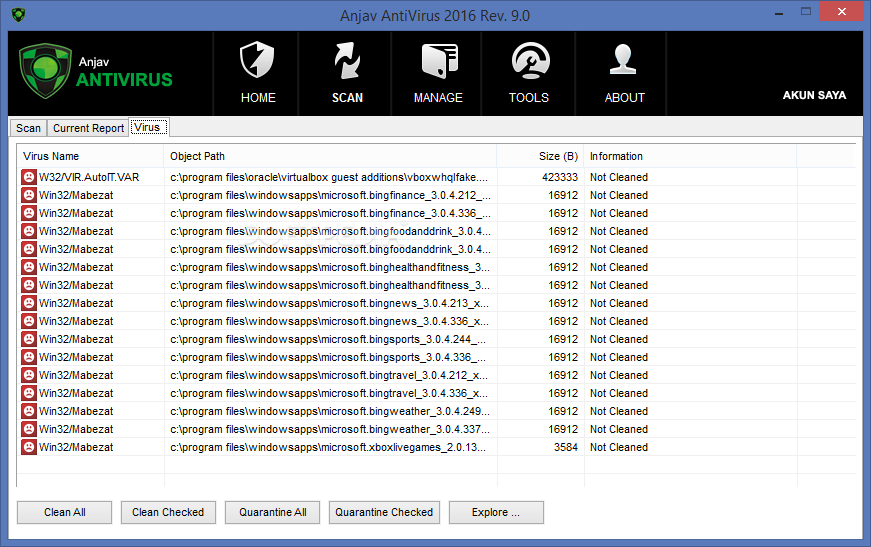Click the Explore ... button

(x=496, y=512)
